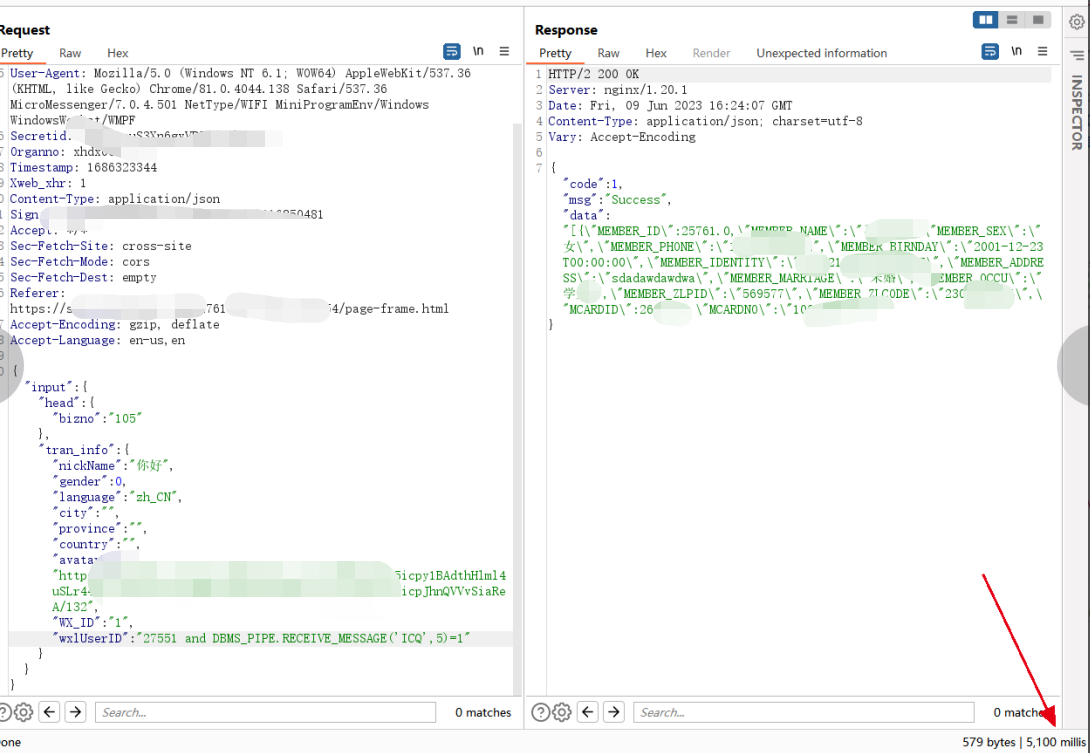Click the wxlUserID SQL injection payload line
Viewport: 1090px width, 753px height.
click(x=261, y=638)
